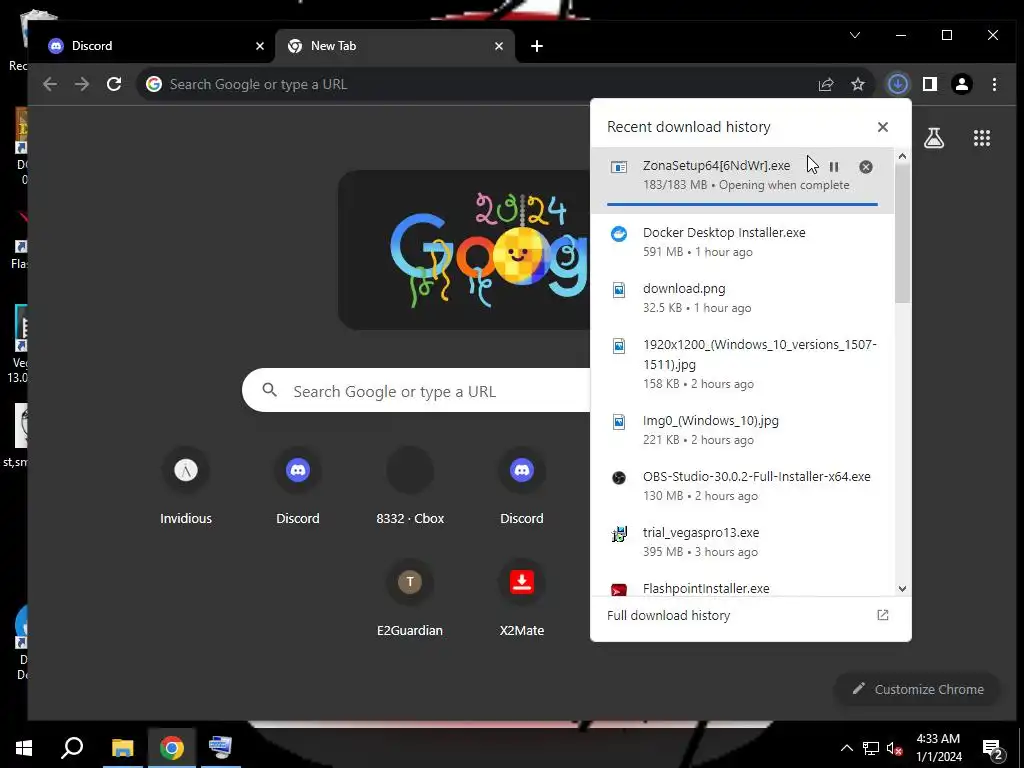Select the New Tab tab

[394, 46]
